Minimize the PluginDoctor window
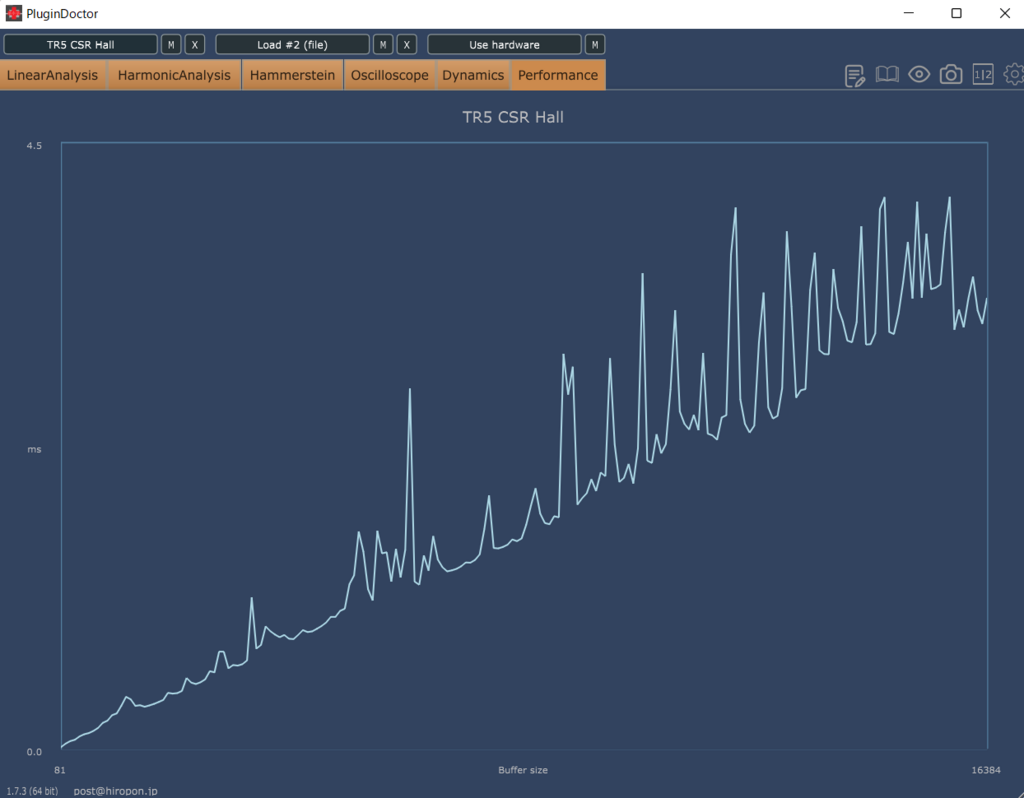1024x798 pixels. tap(908, 13)
